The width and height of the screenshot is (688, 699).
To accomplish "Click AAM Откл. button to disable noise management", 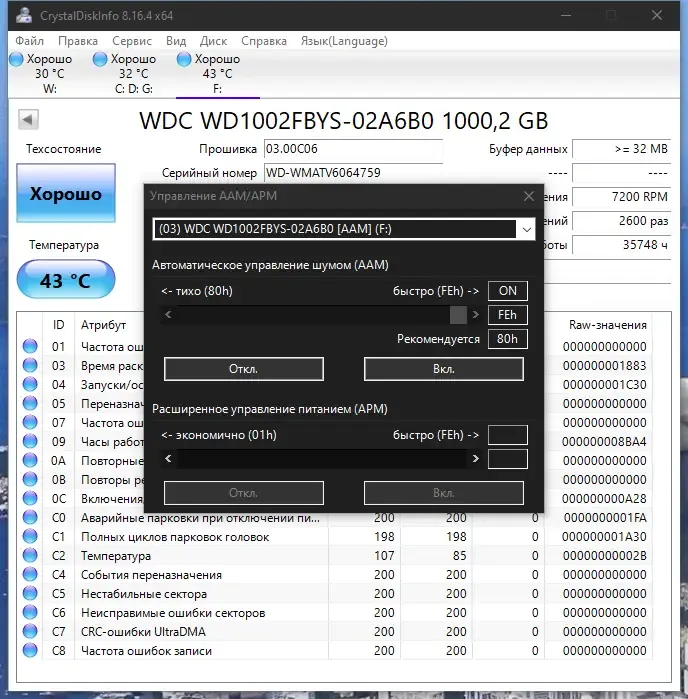I will click(244, 369).
